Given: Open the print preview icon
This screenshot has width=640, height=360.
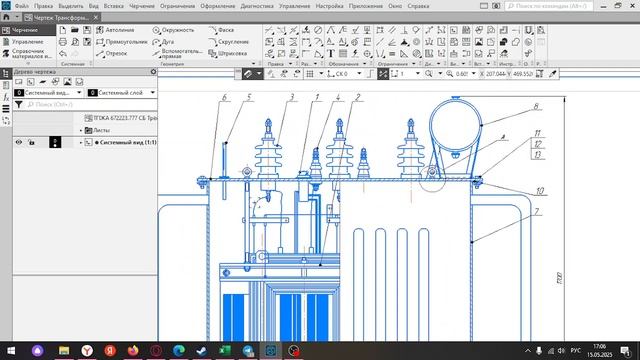Looking at the screenshot, I should pyautogui.click(x=75, y=42).
